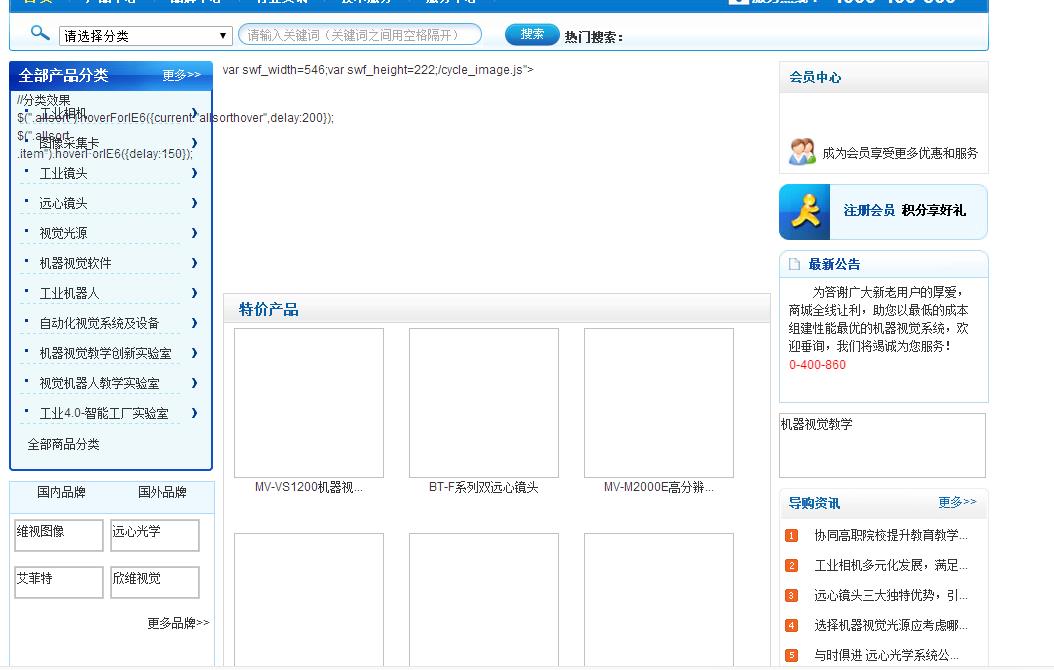Click 更多>> beside 导购资讯
The width and height of the screenshot is (1054, 670).
pyautogui.click(x=956, y=502)
